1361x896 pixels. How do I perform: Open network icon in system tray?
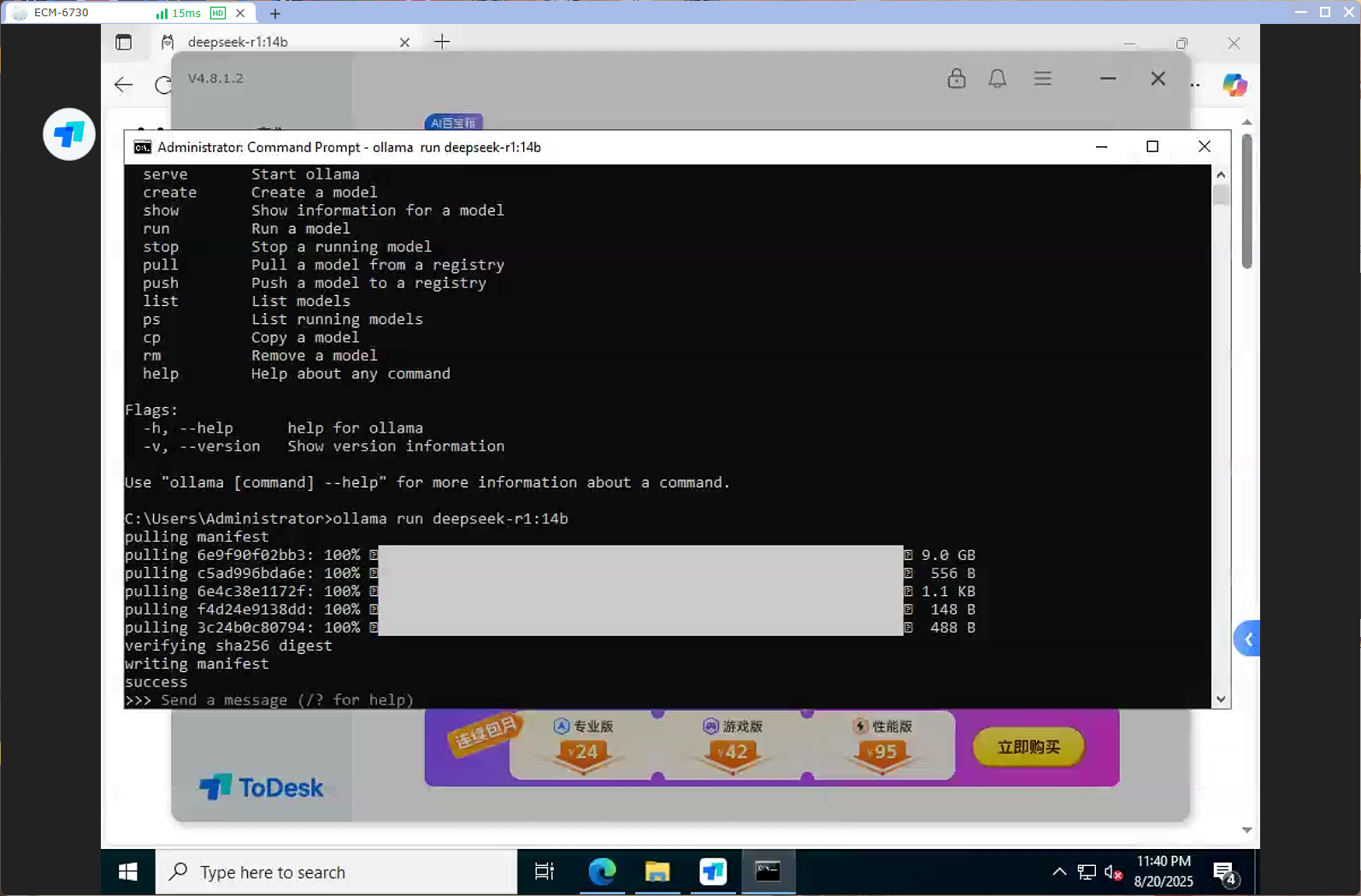coord(1087,872)
